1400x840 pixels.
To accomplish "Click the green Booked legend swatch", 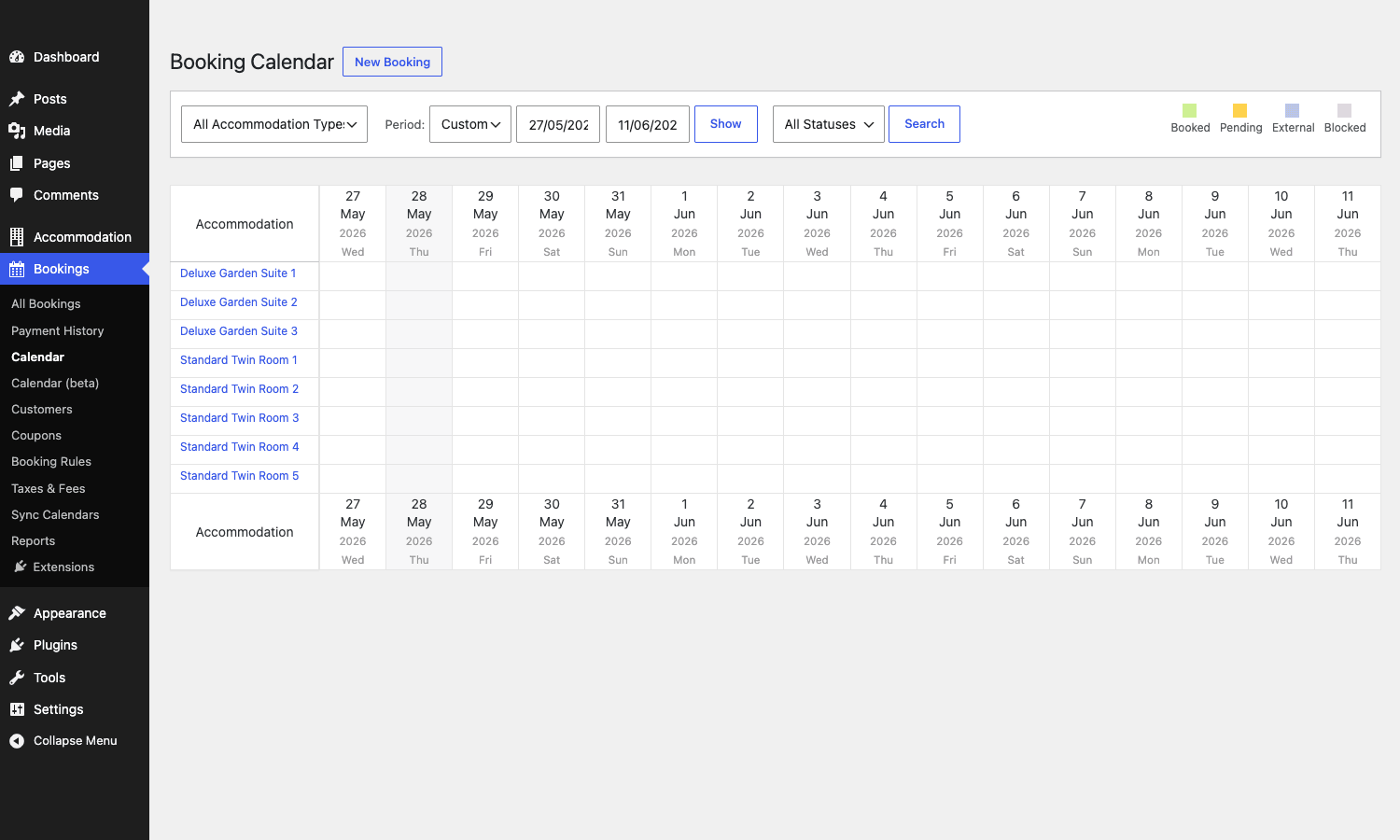I will (x=1189, y=110).
